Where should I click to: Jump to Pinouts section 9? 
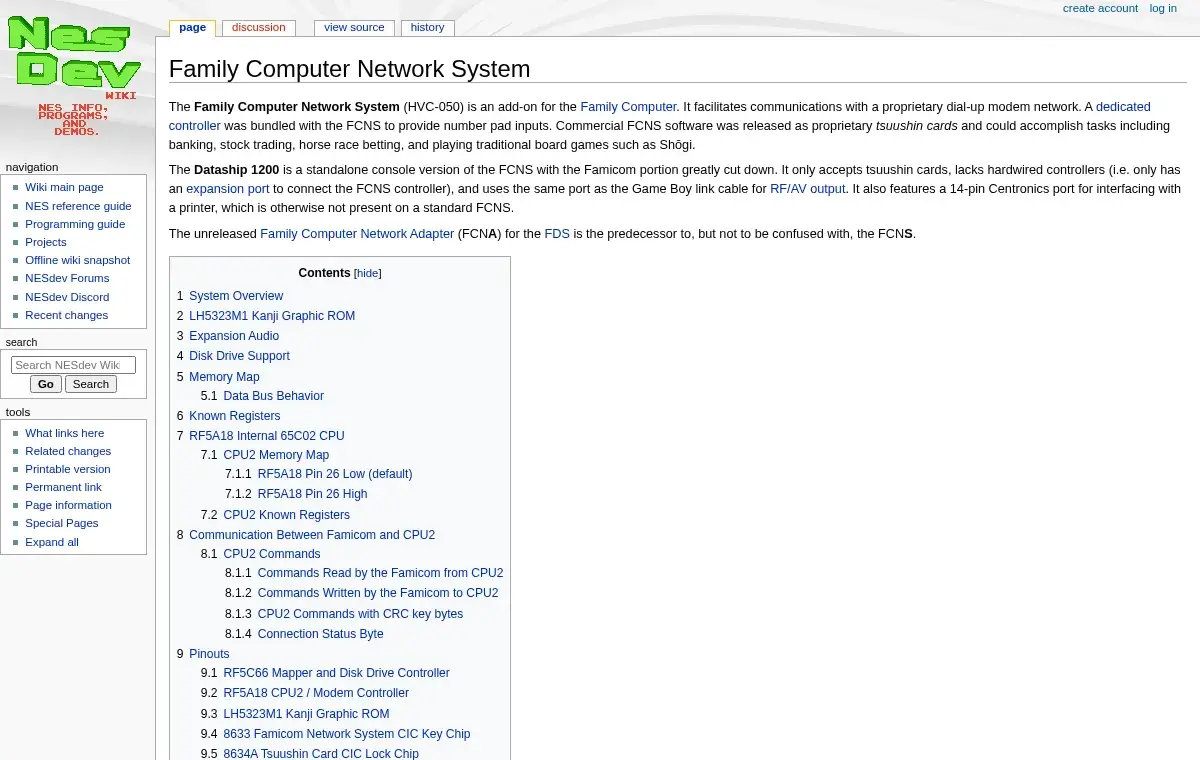pyautogui.click(x=209, y=654)
